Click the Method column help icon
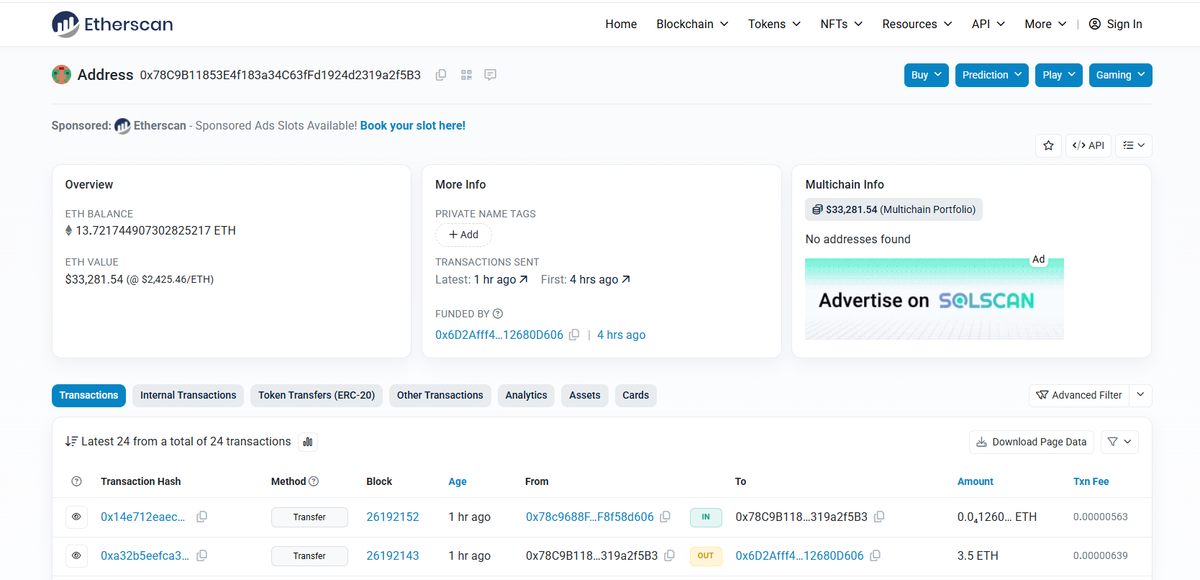The image size is (1200, 580). pyautogui.click(x=314, y=482)
